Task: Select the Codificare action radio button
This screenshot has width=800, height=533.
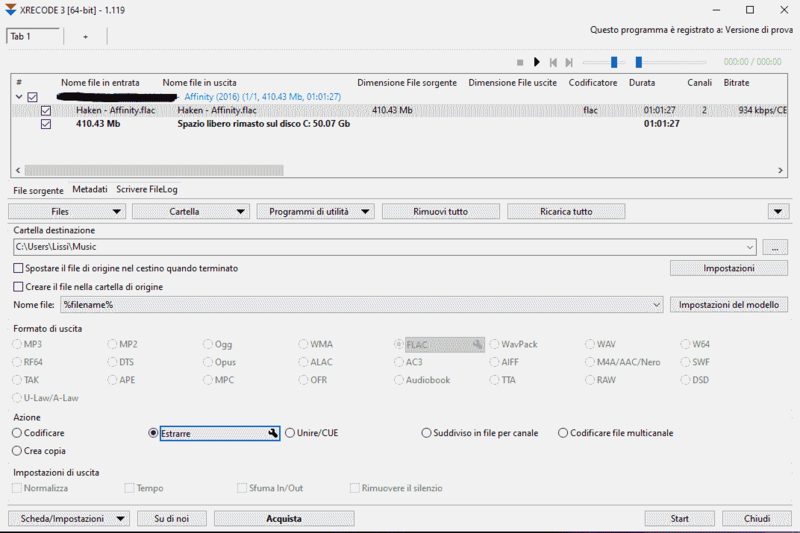Action: [17, 433]
